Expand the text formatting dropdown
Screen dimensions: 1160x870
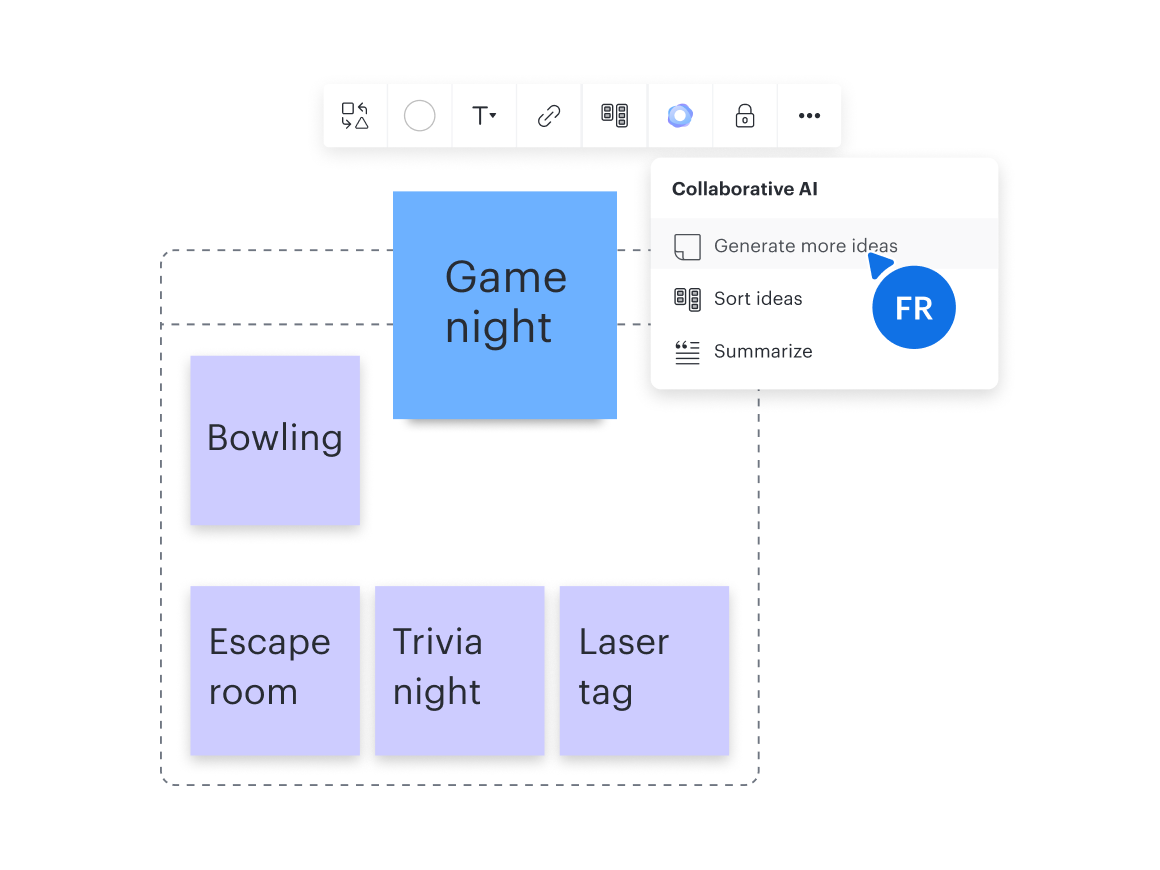pos(484,116)
